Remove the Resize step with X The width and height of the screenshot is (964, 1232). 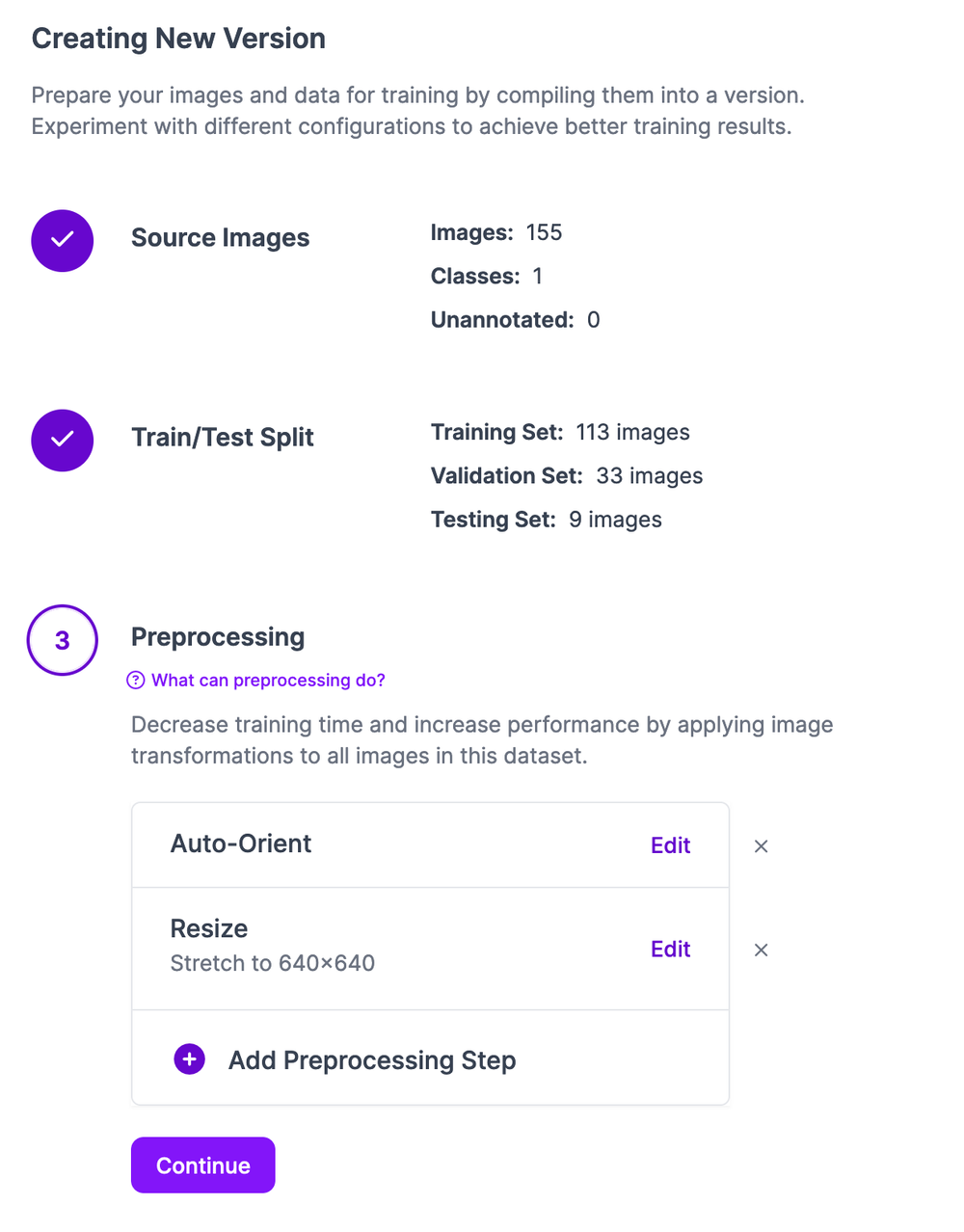tap(761, 951)
